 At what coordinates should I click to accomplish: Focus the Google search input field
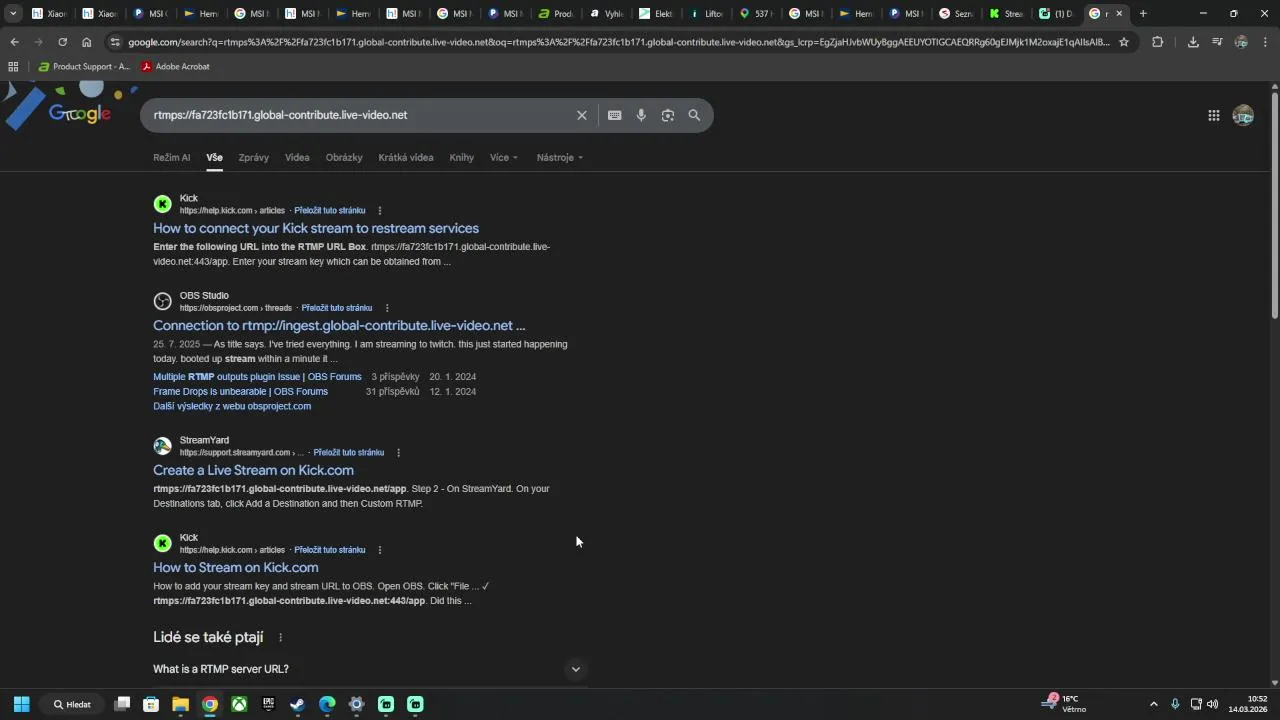(x=360, y=115)
